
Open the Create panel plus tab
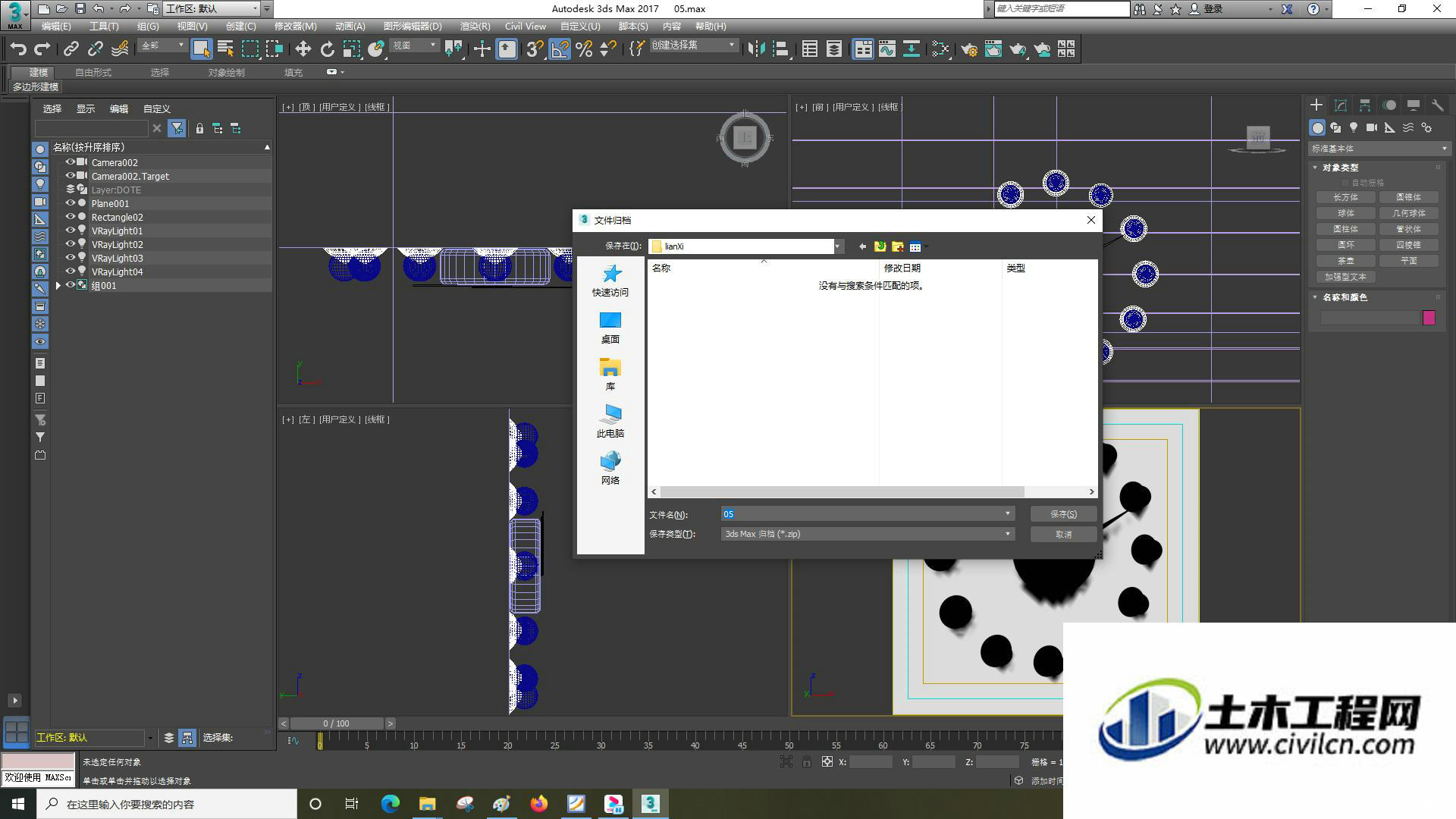[x=1316, y=105]
